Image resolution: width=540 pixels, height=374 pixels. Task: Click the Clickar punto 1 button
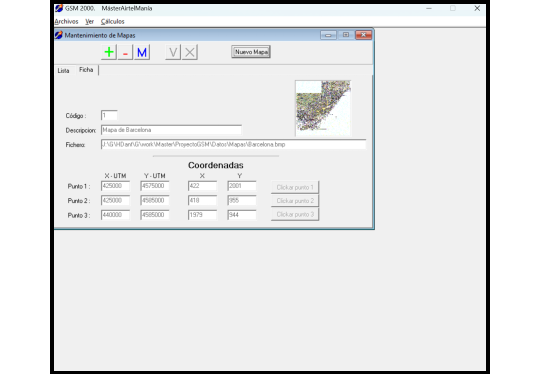coord(295,187)
